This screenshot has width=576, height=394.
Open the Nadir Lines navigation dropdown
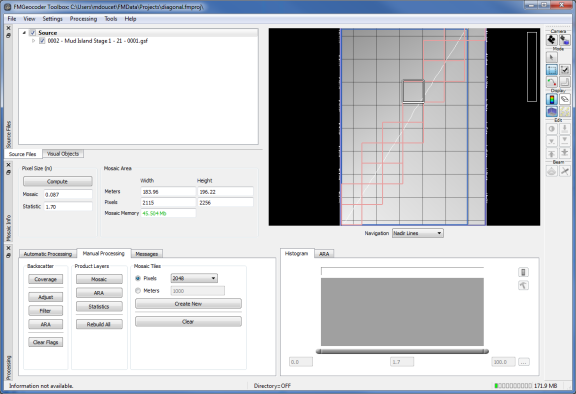[418, 233]
